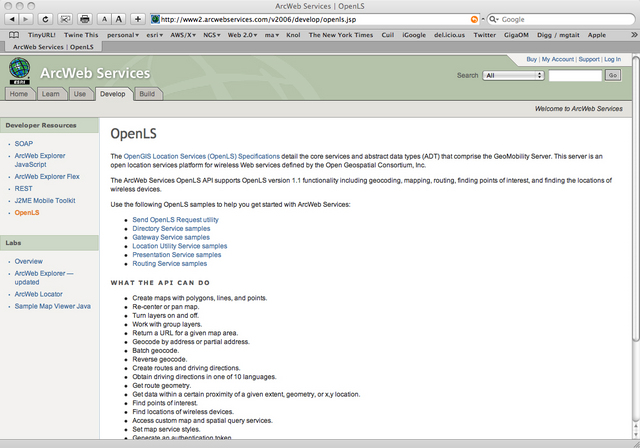Open Location Utility Service samples link
The height and width of the screenshot is (448, 640).
tap(180, 246)
